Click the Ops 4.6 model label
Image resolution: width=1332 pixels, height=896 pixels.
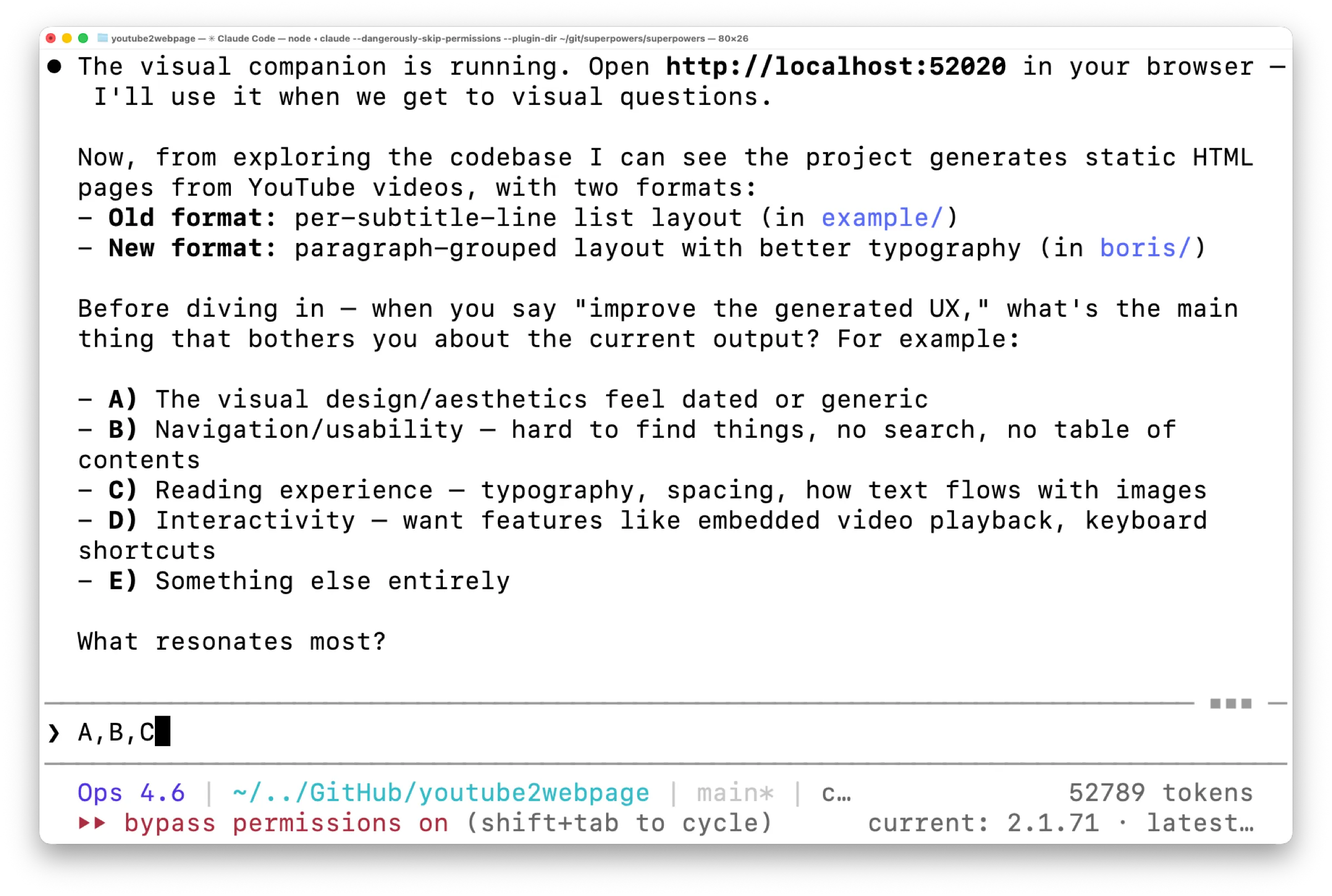(131, 793)
